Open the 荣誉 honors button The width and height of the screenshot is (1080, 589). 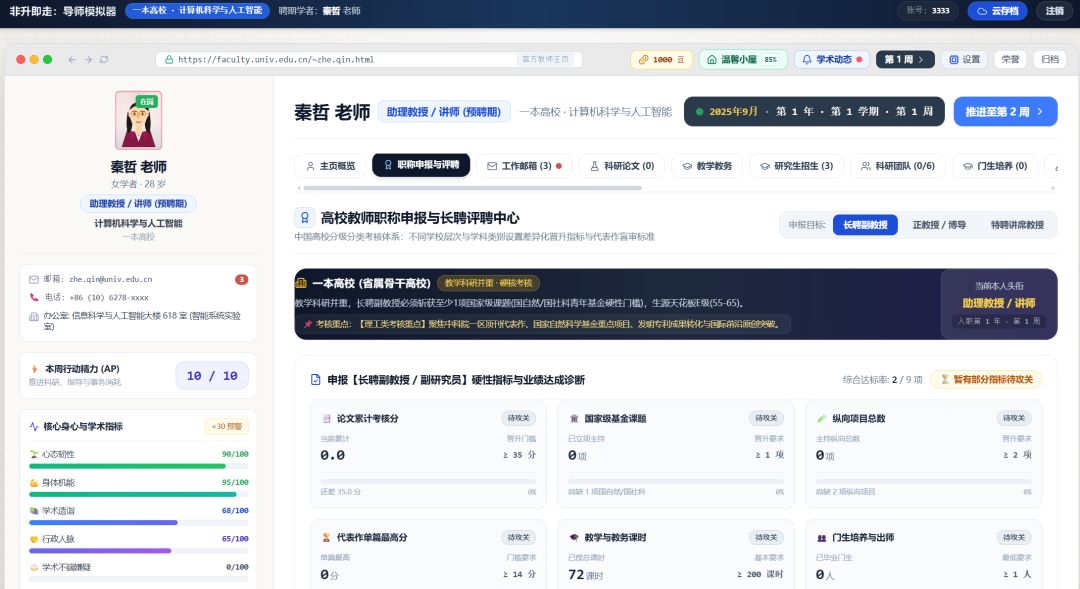pyautogui.click(x=1010, y=60)
